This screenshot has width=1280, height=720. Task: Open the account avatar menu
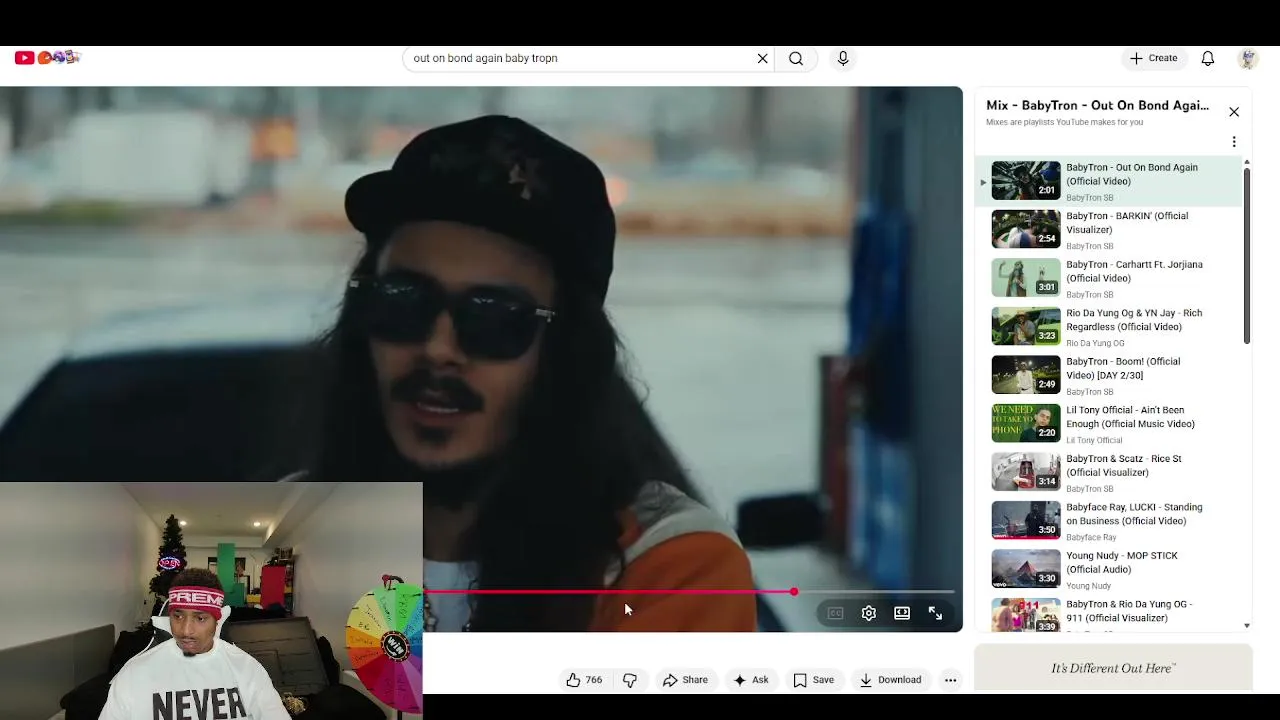1247,59
